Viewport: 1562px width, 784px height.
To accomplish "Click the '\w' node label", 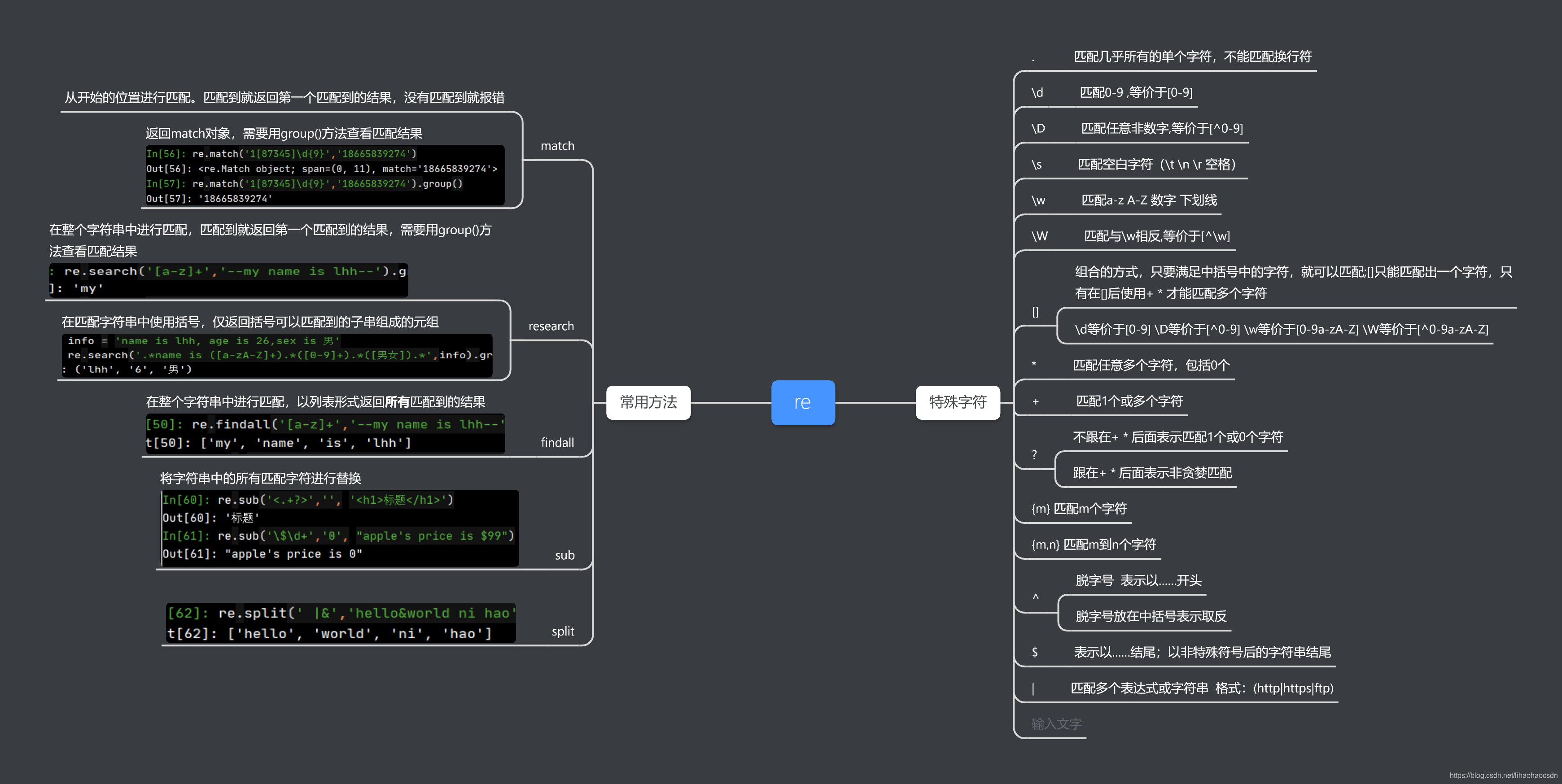I will pos(1038,200).
